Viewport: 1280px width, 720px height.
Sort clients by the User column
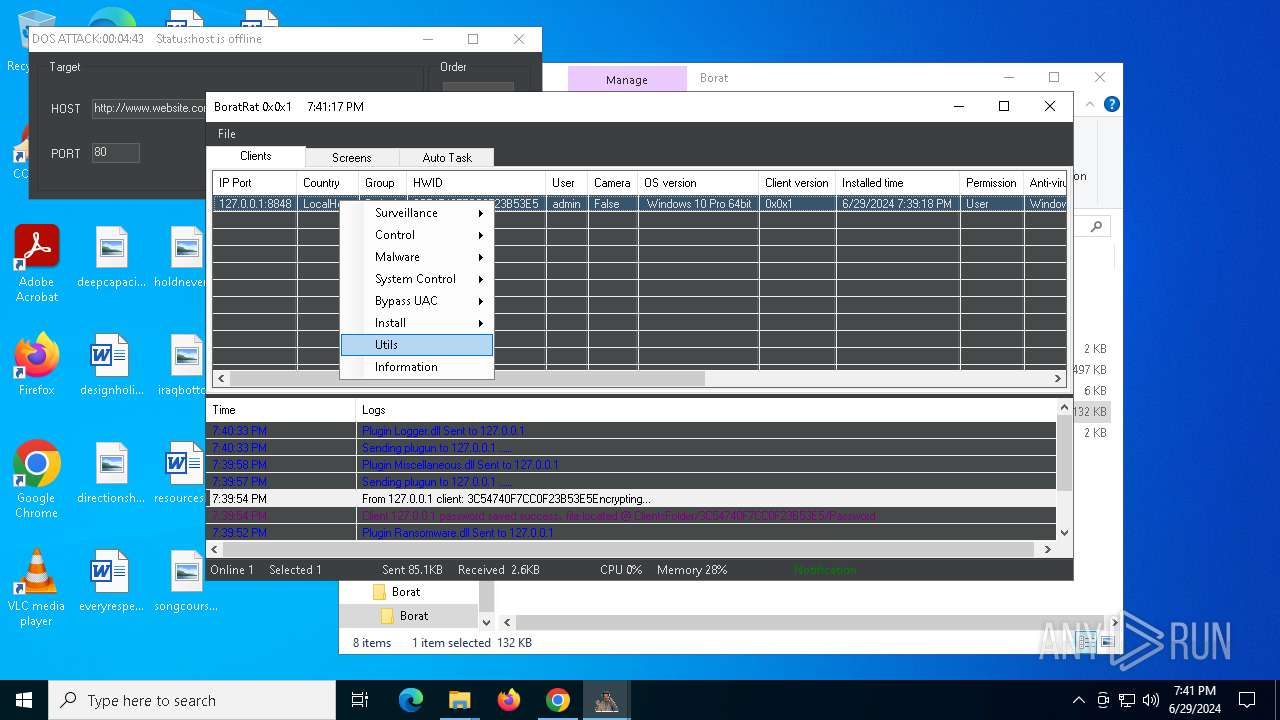pos(567,183)
